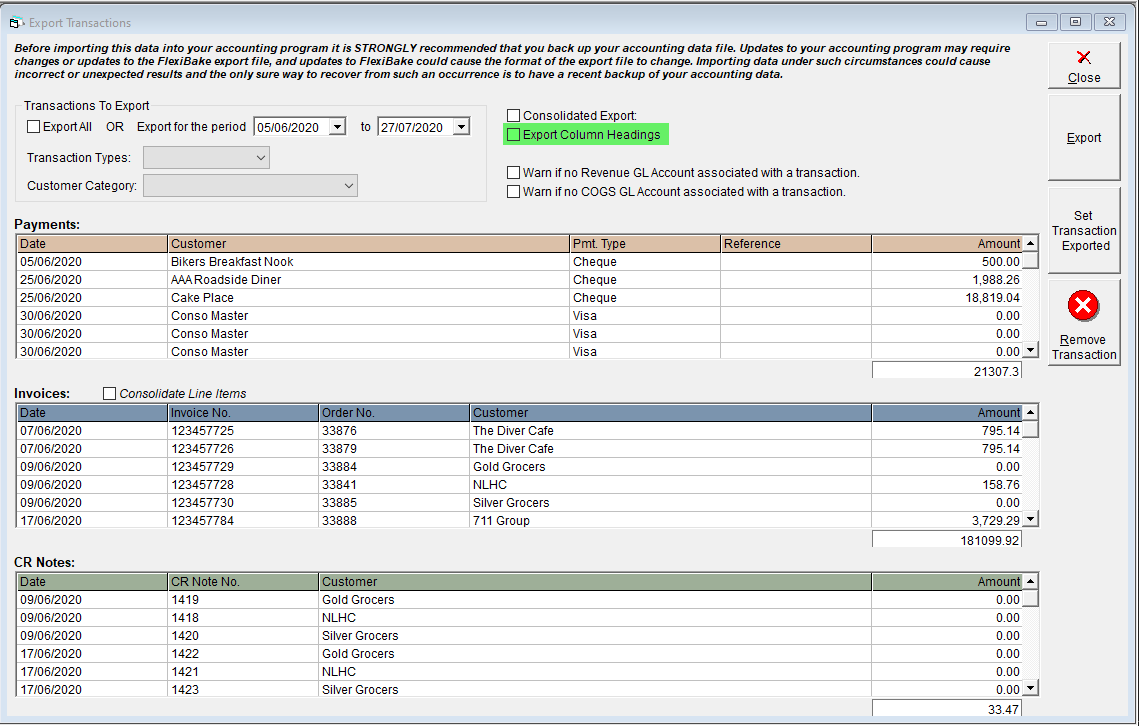The height and width of the screenshot is (726, 1139).
Task: Open the start date picker dropdown arrow
Action: [x=337, y=127]
